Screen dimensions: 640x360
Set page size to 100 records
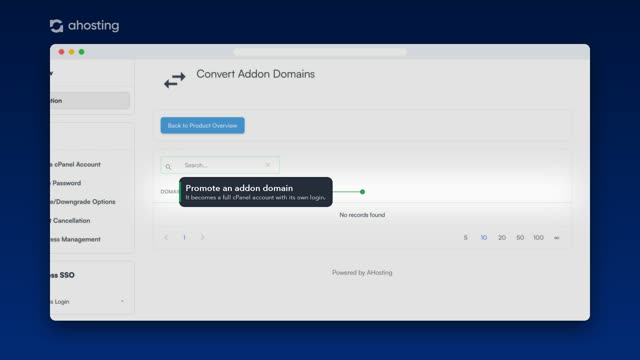coord(538,238)
